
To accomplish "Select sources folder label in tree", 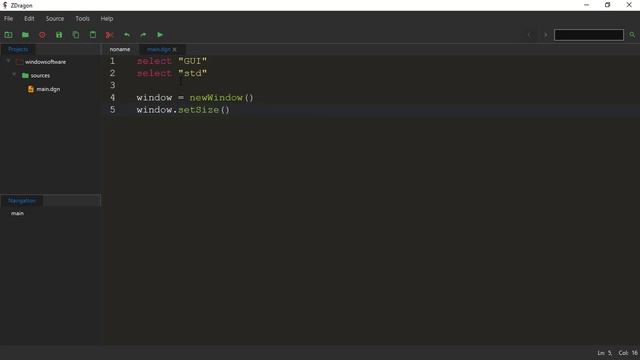I will pos(40,76).
